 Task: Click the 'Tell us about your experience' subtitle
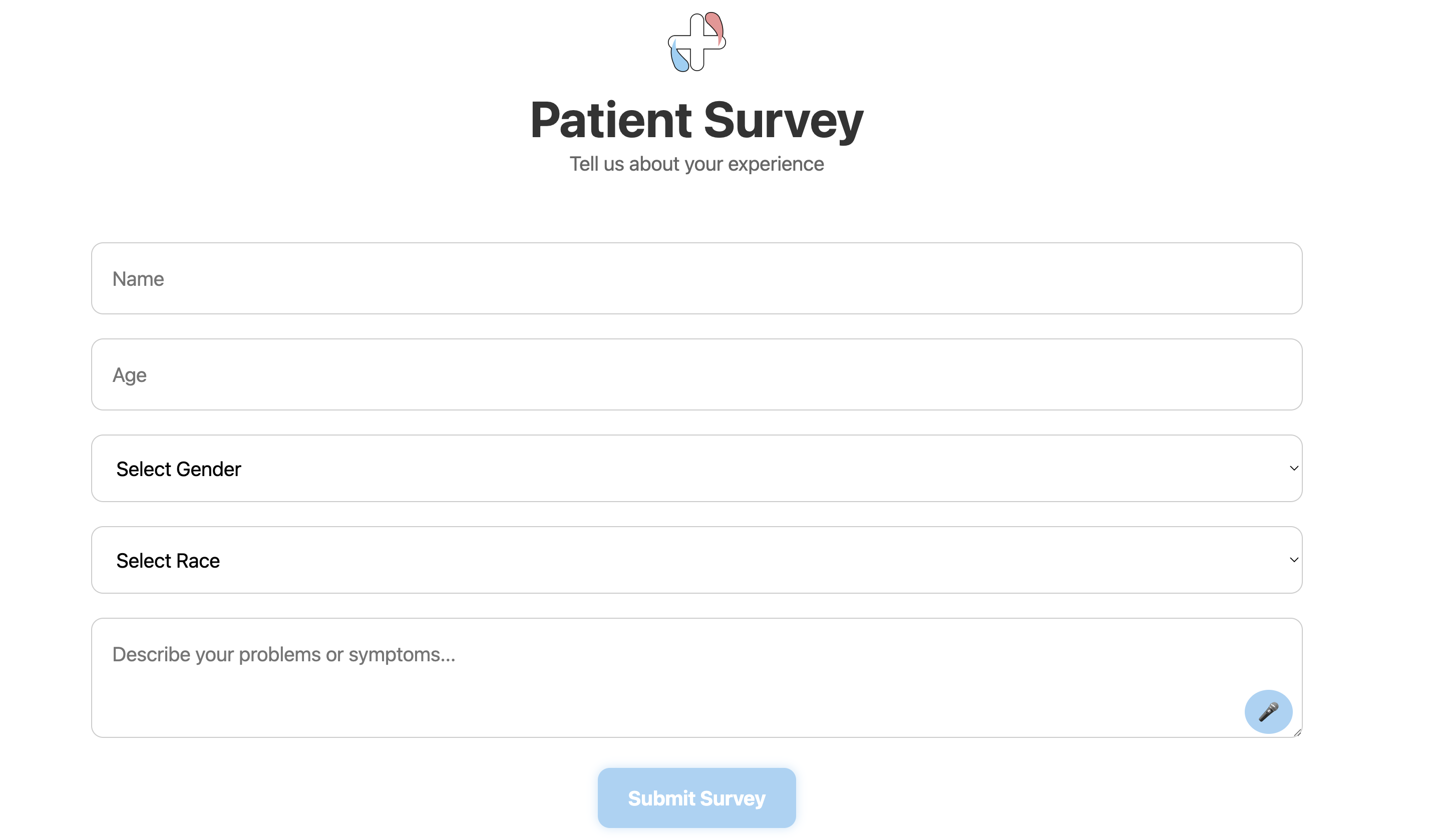tap(696, 164)
